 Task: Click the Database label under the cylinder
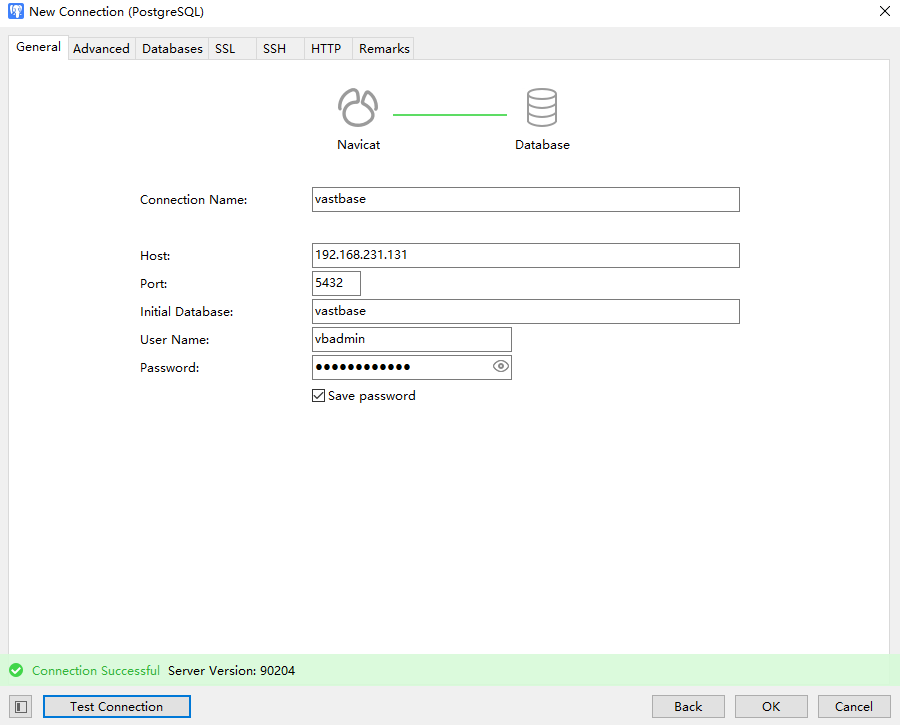tap(542, 145)
